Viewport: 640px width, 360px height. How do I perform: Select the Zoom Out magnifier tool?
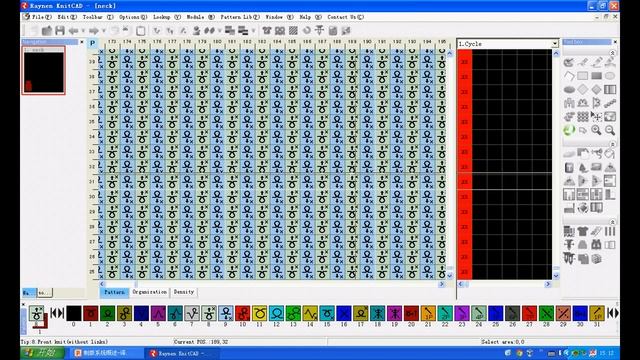[x=610, y=130]
